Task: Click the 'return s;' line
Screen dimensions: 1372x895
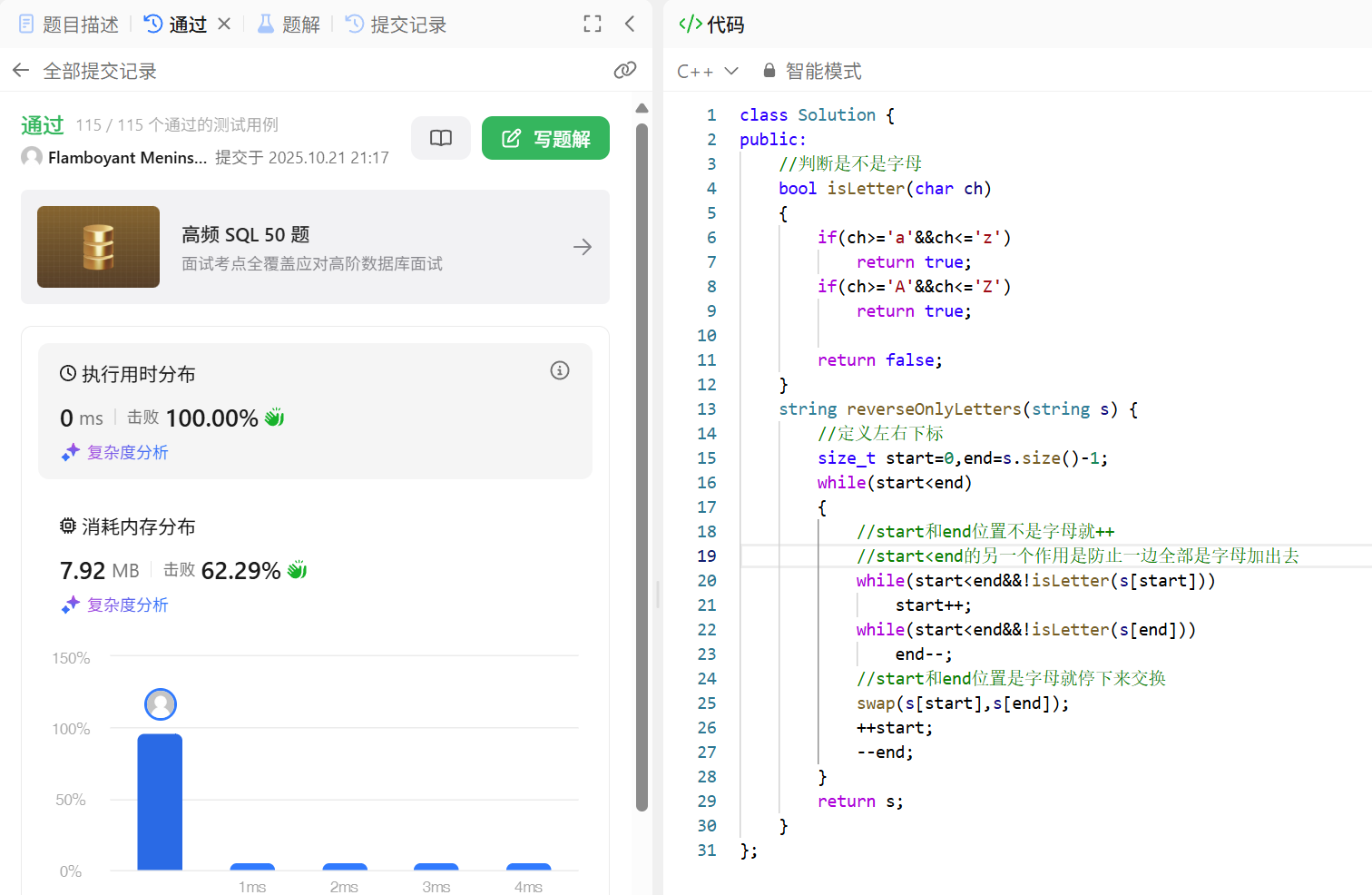Action: [860, 802]
